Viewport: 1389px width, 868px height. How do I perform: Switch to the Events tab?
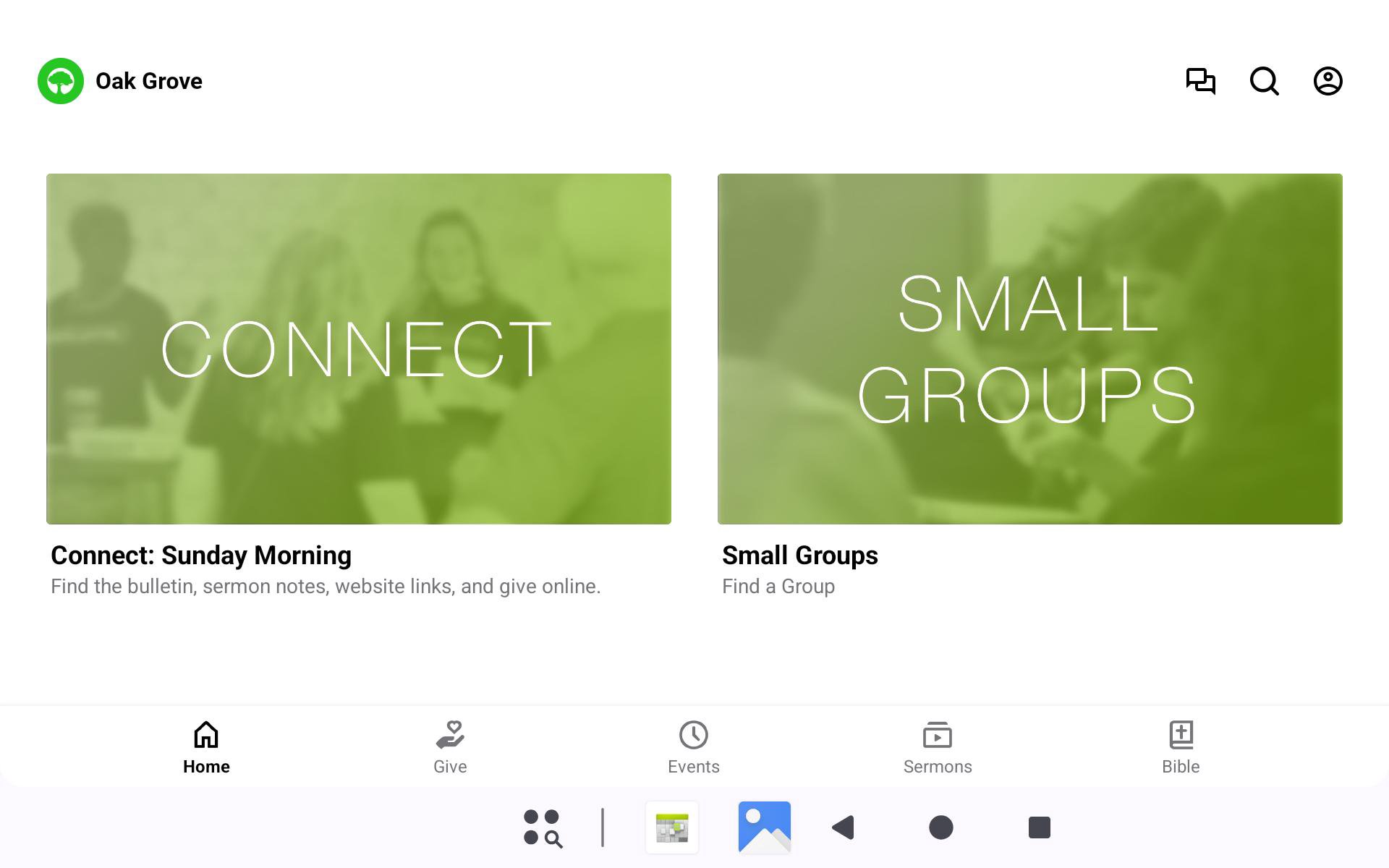[693, 747]
